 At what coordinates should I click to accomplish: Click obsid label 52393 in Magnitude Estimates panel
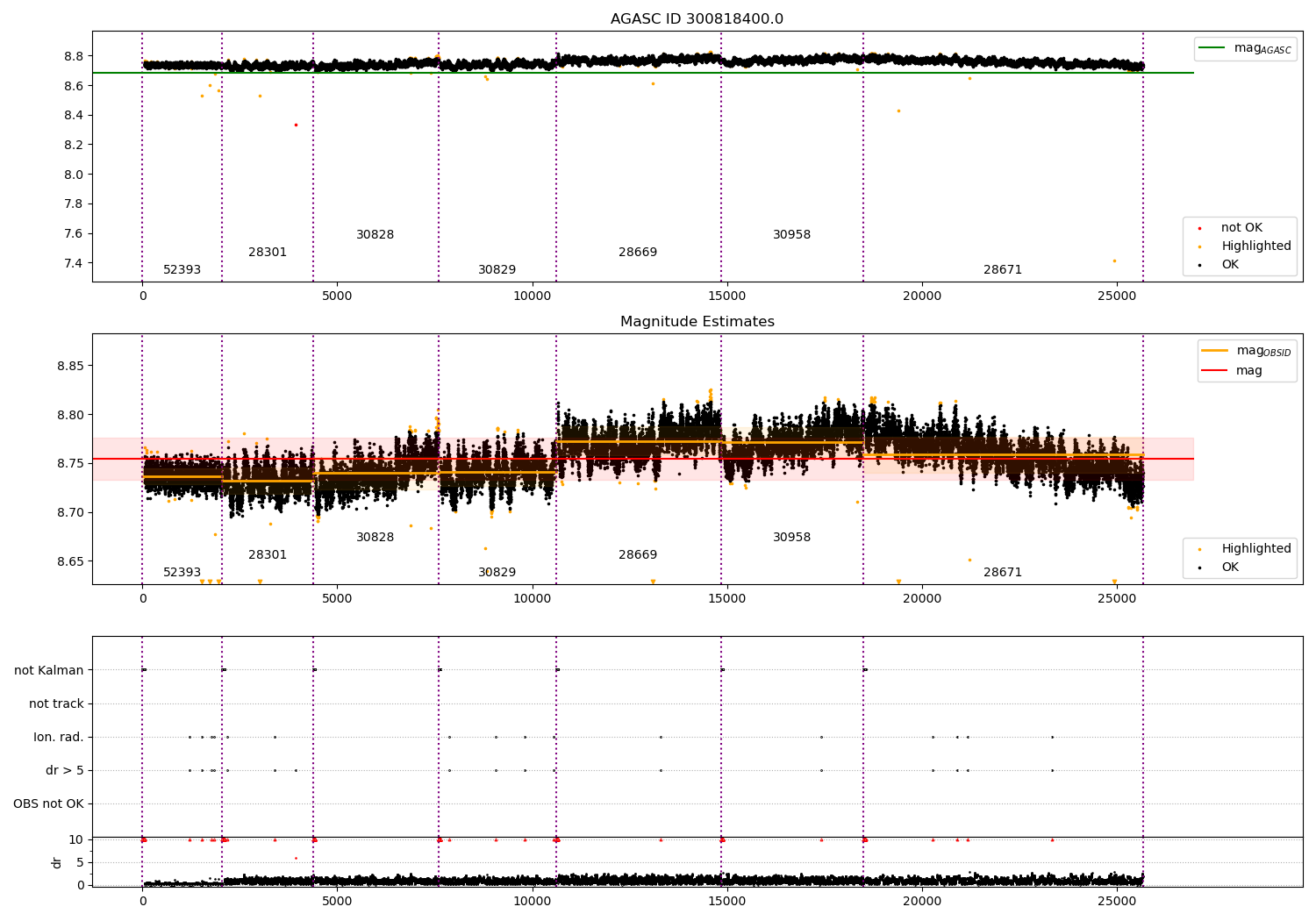point(182,573)
